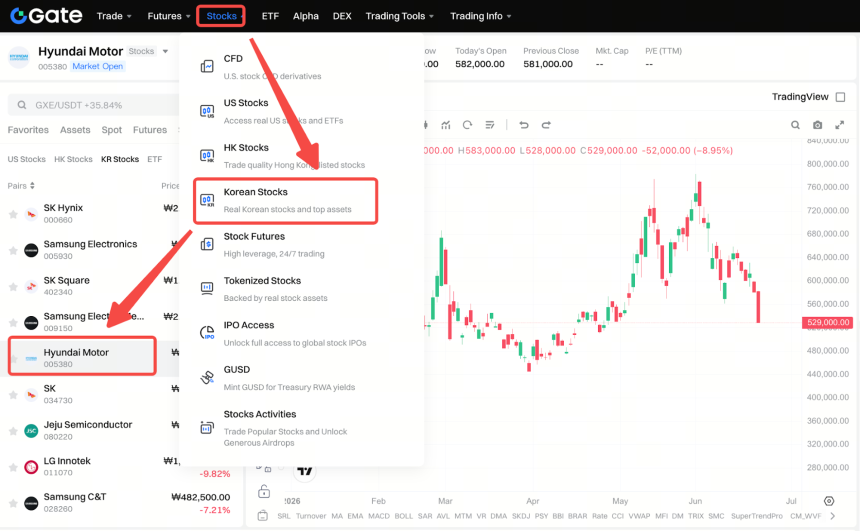Favorite Samsung C&T with its star

13,503
